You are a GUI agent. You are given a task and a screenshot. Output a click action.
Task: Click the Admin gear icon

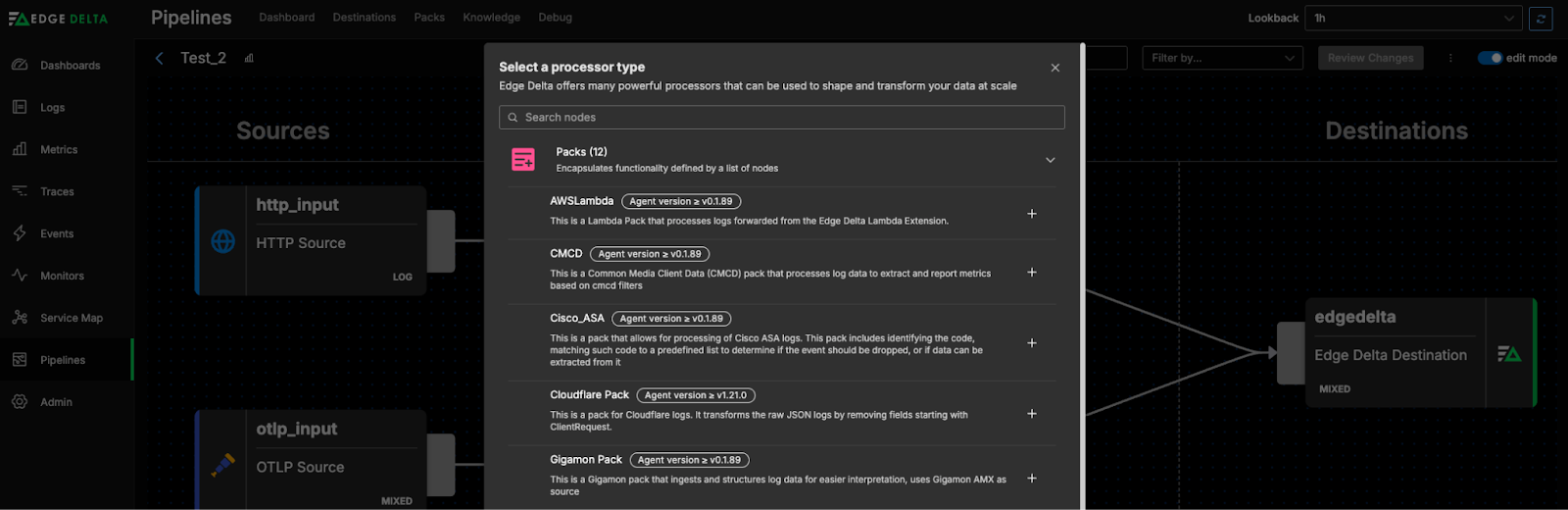(20, 402)
